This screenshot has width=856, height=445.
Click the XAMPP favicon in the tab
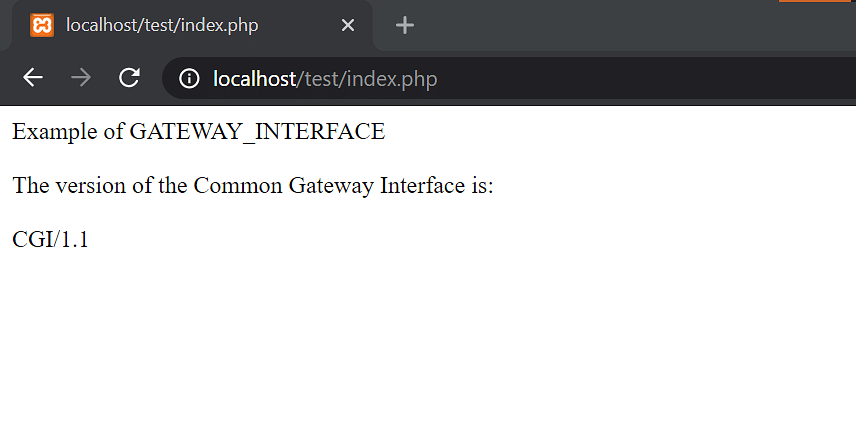coord(42,25)
